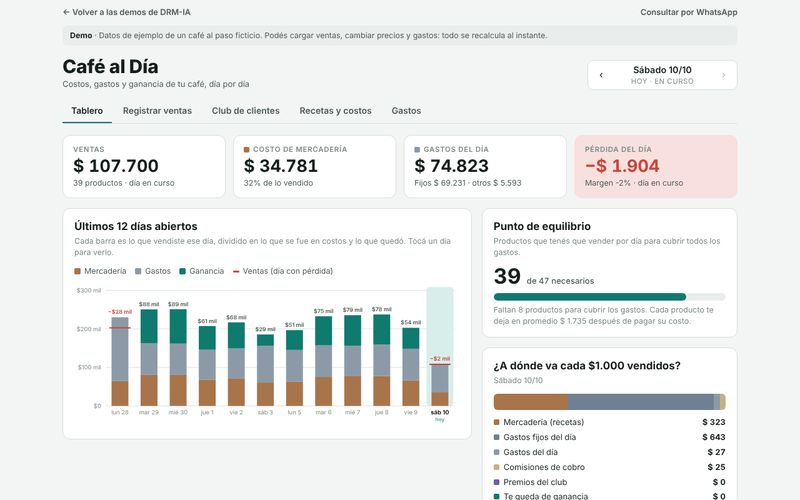Click the Café al Día title
The width and height of the screenshot is (800, 500).
point(110,66)
